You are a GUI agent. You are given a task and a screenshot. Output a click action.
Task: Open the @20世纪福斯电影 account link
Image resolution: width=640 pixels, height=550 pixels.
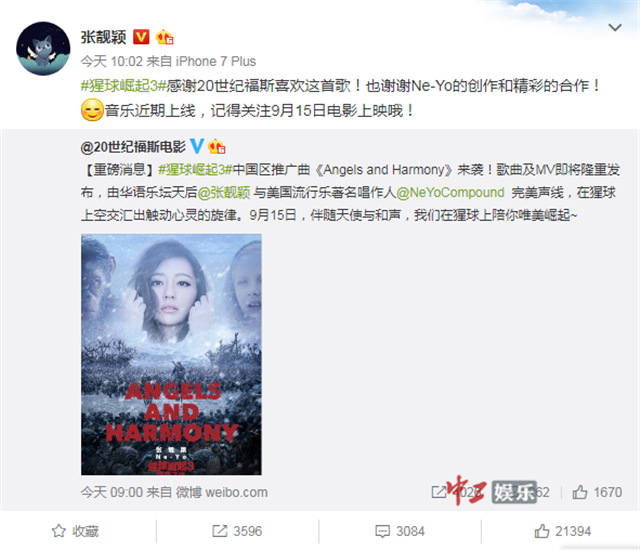coord(133,147)
